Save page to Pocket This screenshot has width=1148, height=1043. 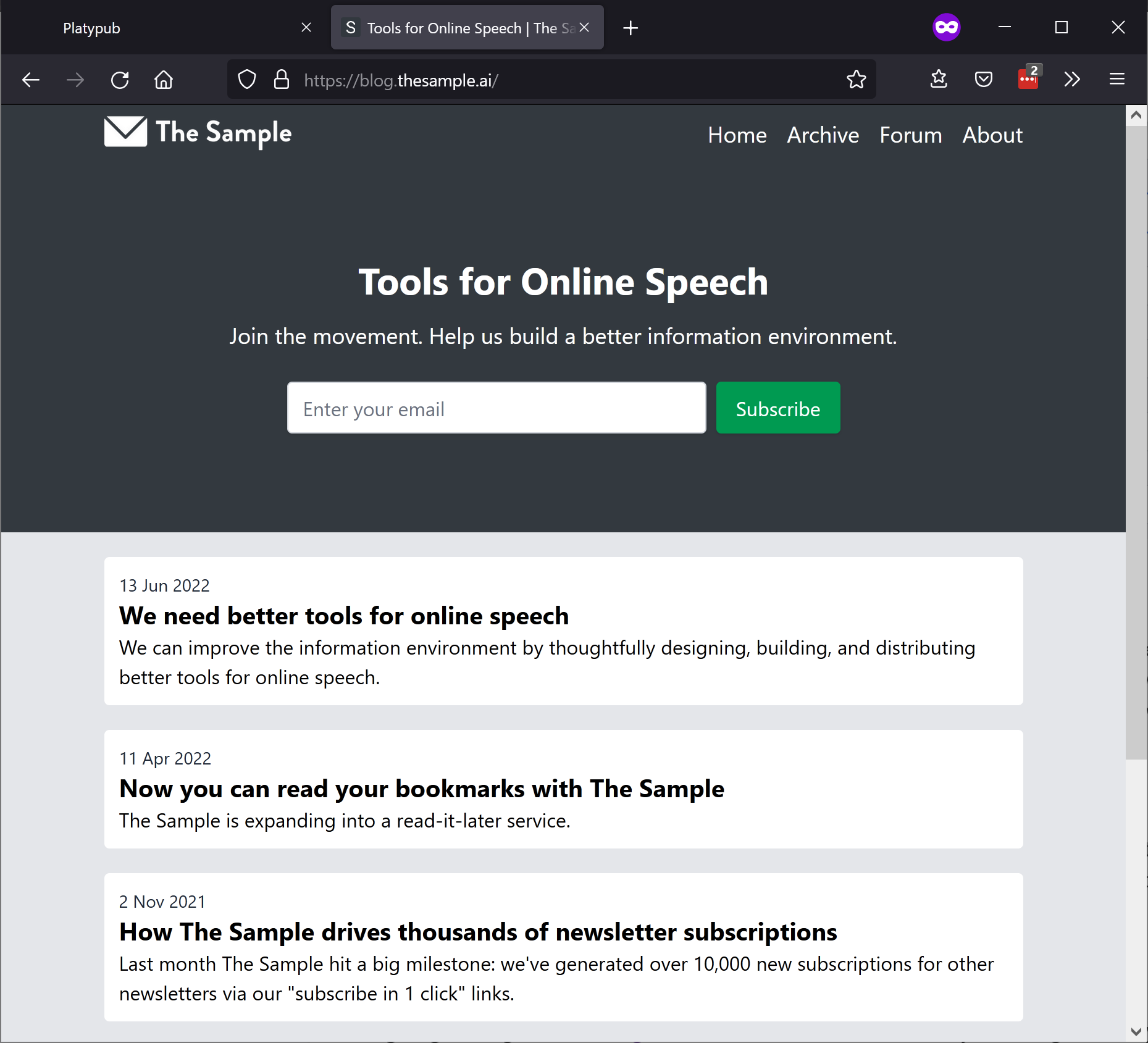(984, 80)
